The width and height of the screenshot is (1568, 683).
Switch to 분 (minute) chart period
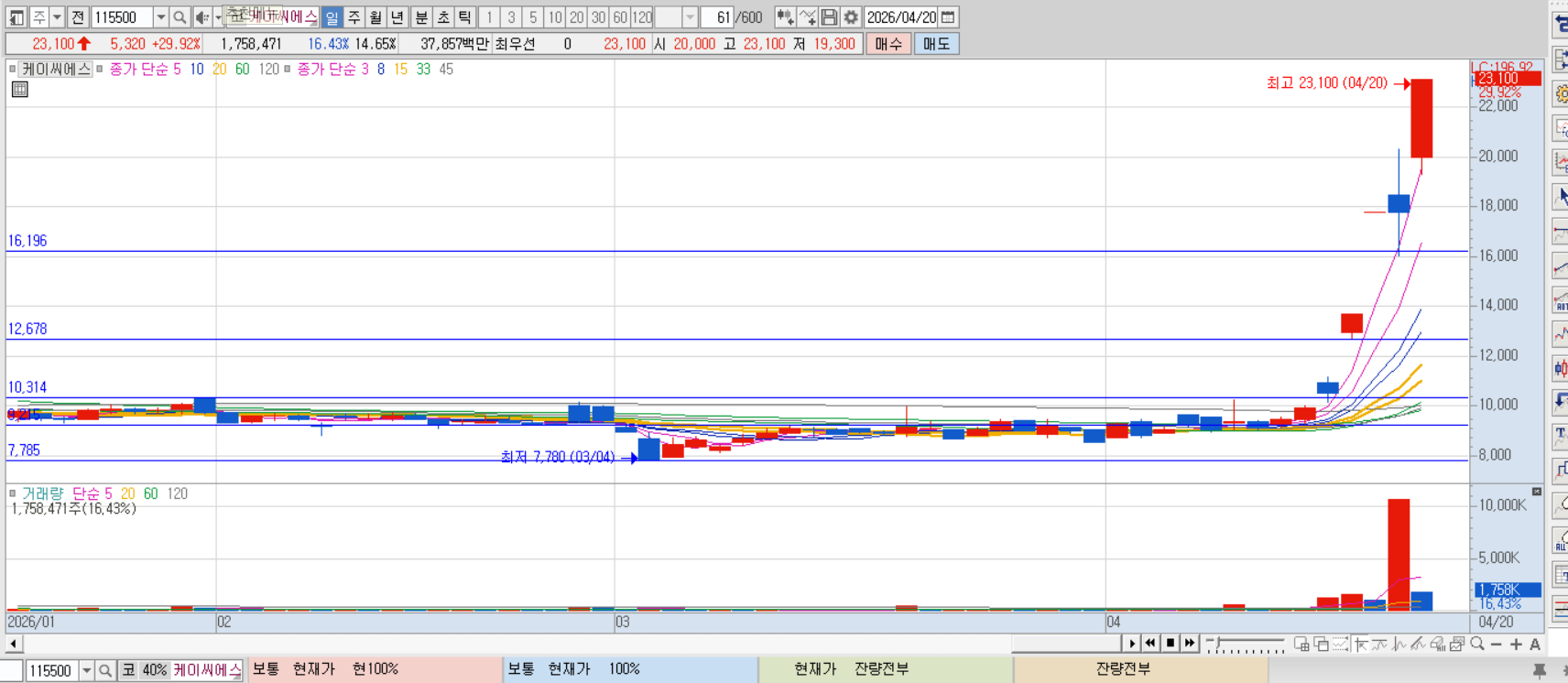click(x=421, y=17)
